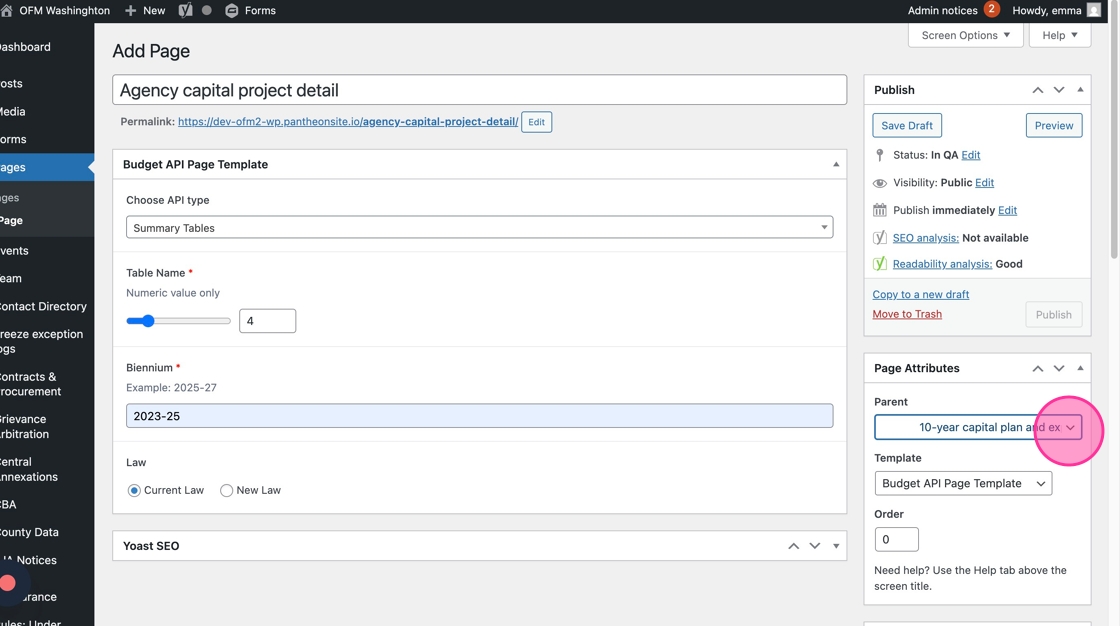Click the Forms icon in admin bar

tap(232, 10)
